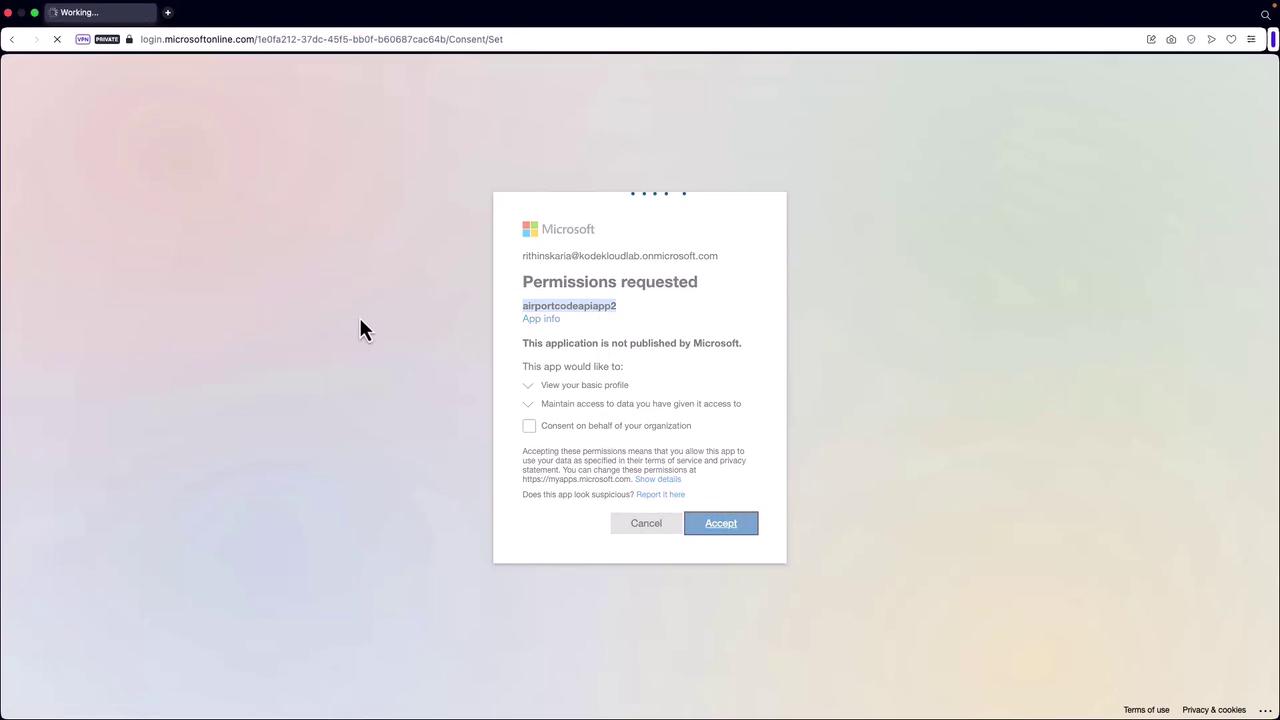Bookmark the page with heart icon
This screenshot has width=1280, height=720.
pos(1231,39)
